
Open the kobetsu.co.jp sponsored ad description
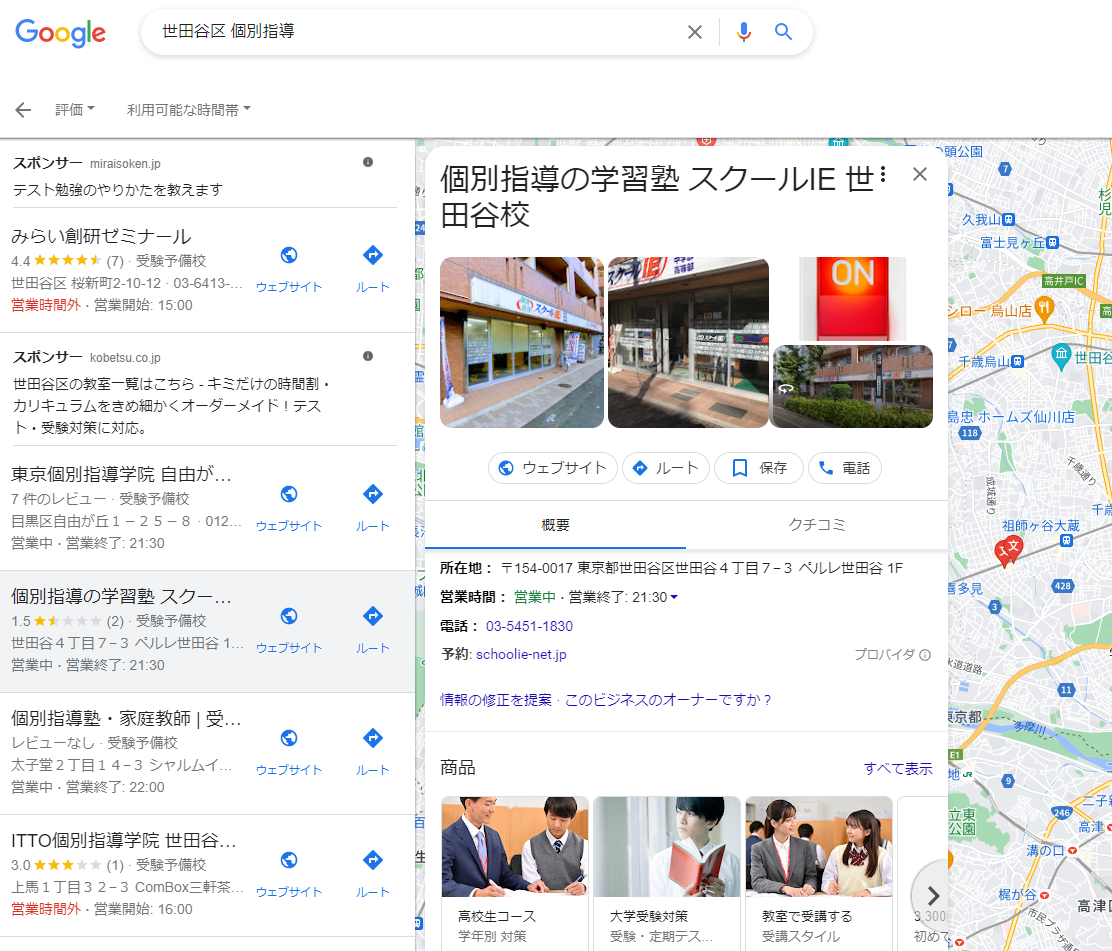point(171,406)
